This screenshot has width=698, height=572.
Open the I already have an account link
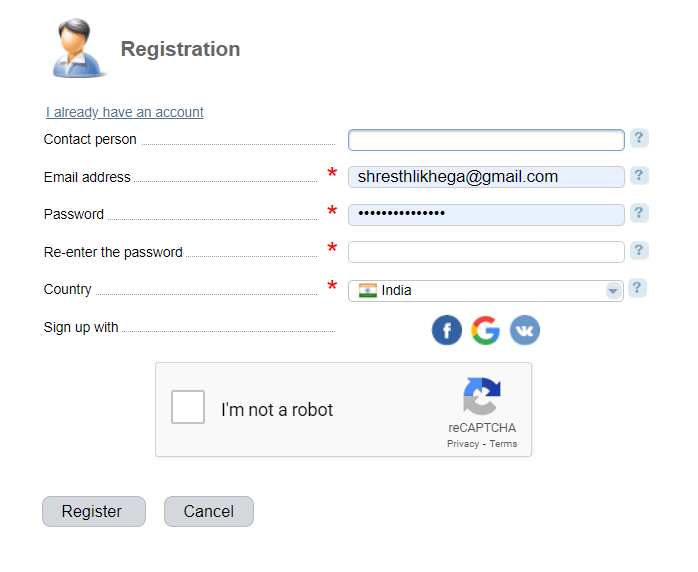(125, 112)
